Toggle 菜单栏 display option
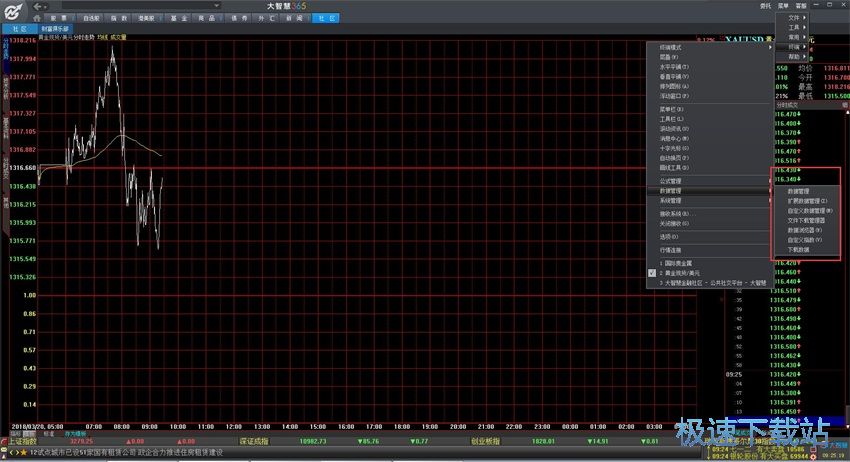Image resolution: width=850 pixels, height=462 pixels. [710, 110]
